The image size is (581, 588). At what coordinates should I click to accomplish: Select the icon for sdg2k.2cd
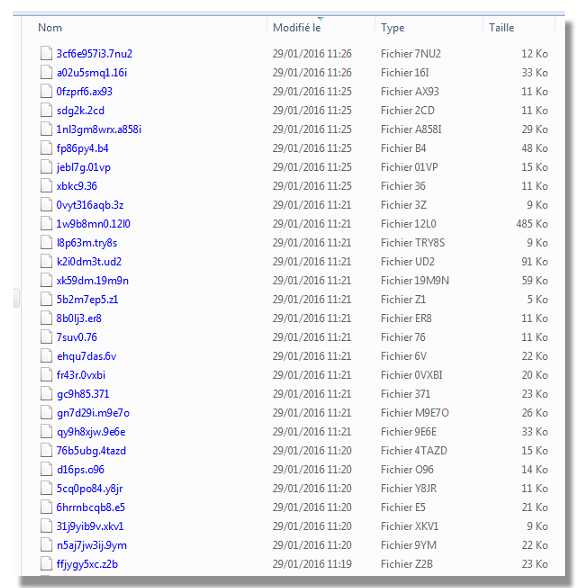pos(46,110)
